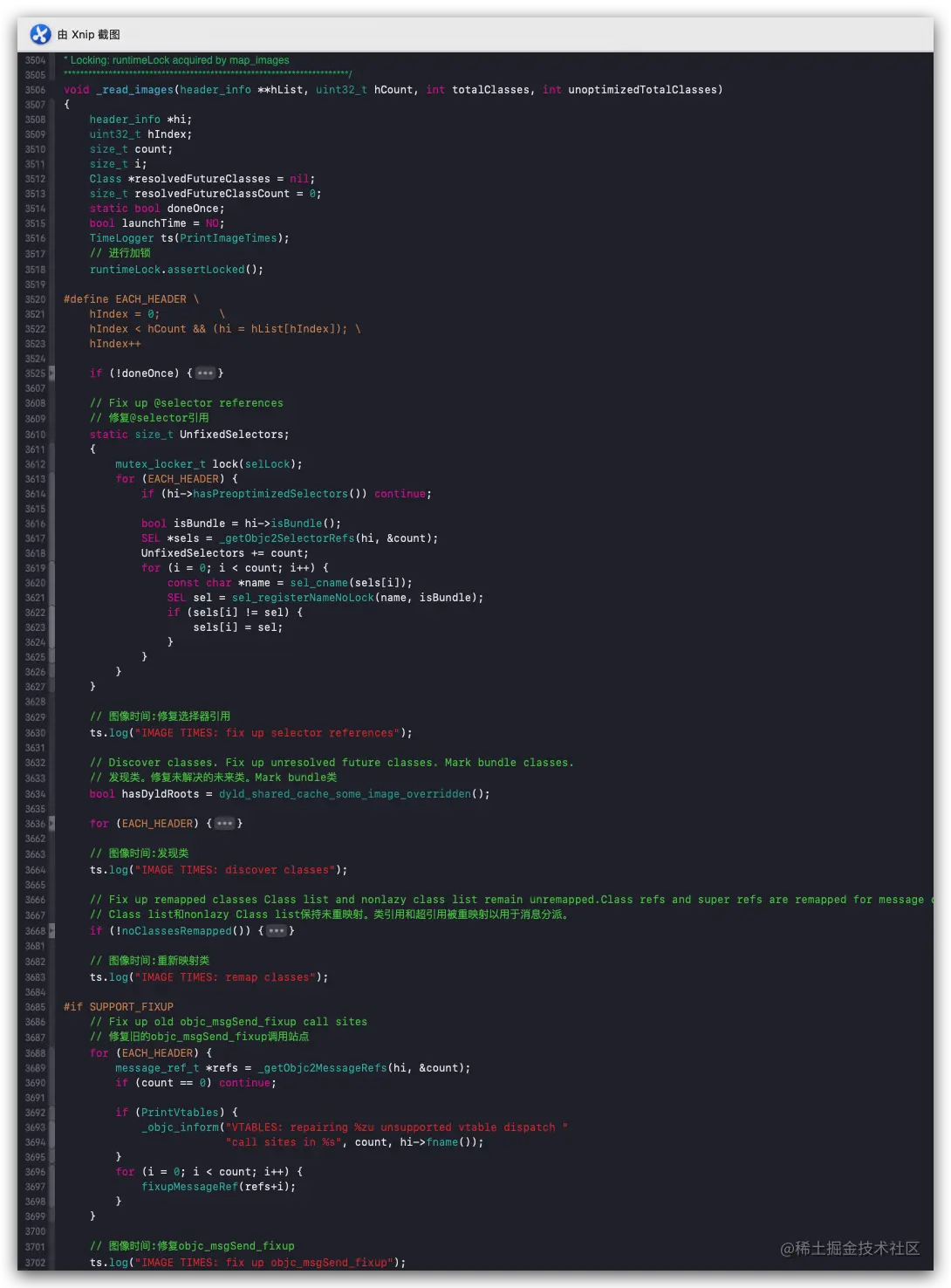The image size is (951, 1288).
Task: Click string 'IMAGE TIMES: discover classes'
Action: coord(235,870)
